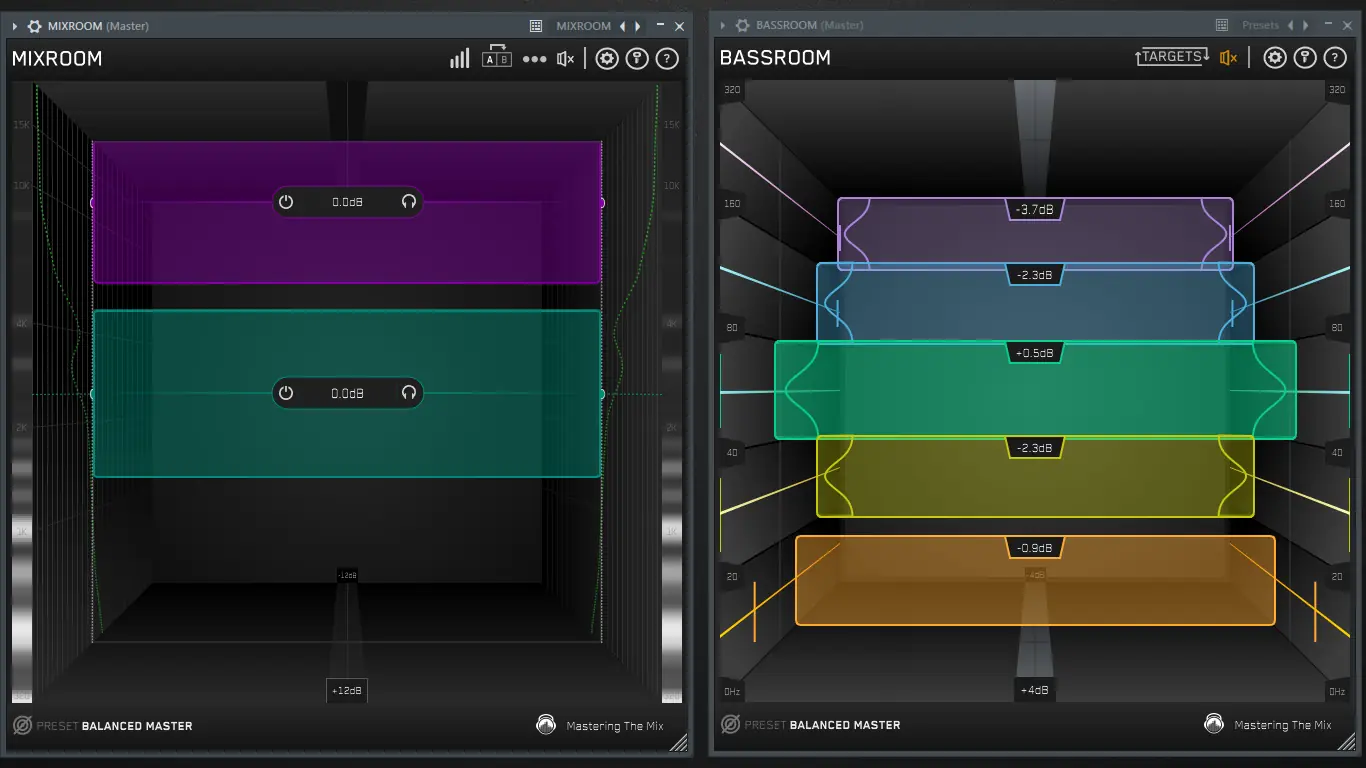Open the plugin menu gear in BASSROOM's title bar
Screen dimensions: 1366x768
[741, 25]
